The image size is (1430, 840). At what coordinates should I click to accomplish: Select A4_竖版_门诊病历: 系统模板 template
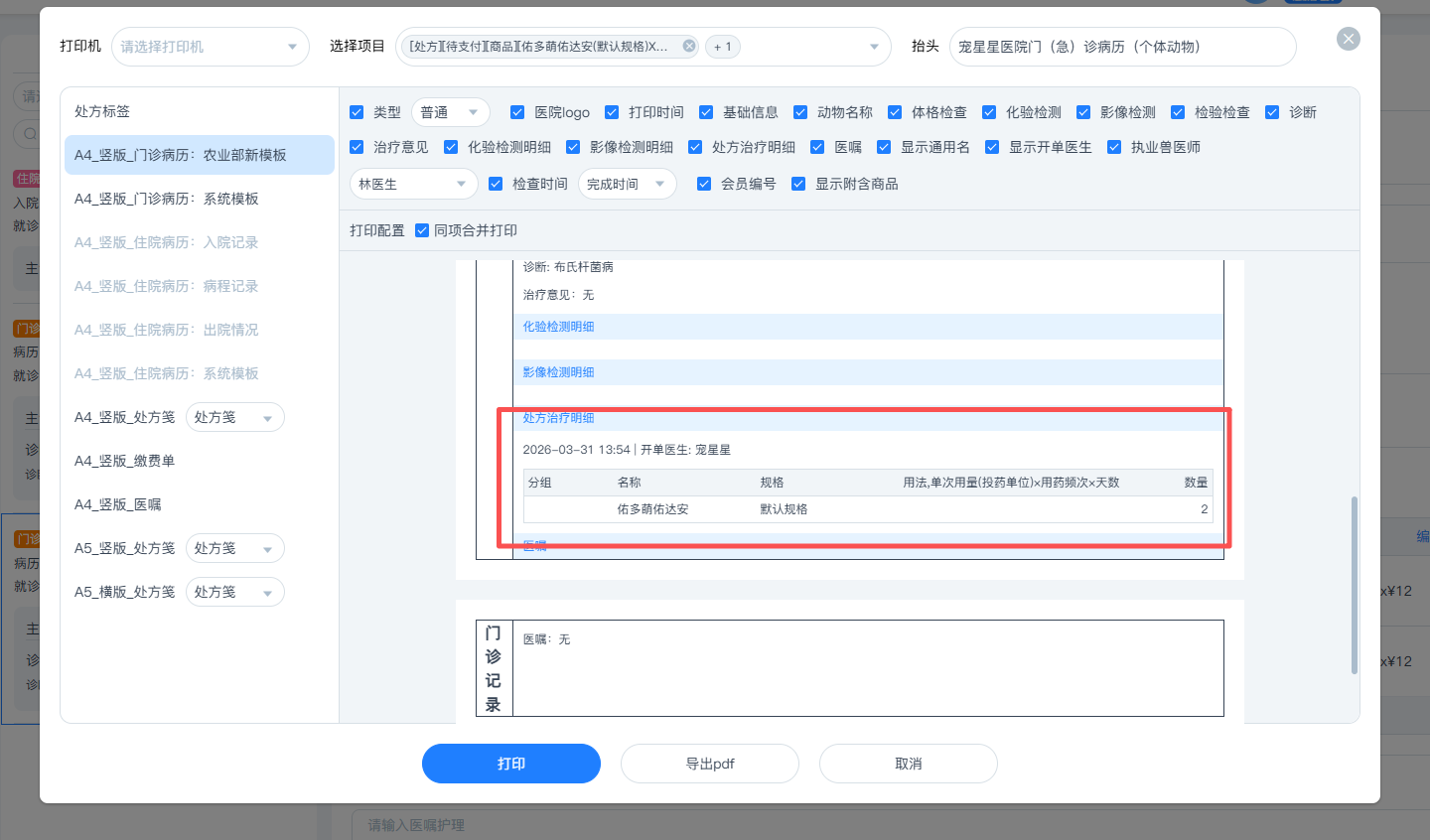[167, 199]
